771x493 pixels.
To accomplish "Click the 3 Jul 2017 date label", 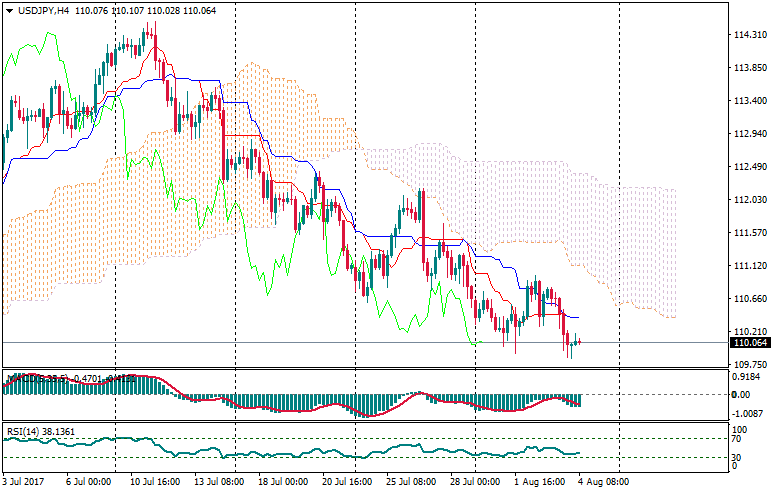I will [25, 482].
